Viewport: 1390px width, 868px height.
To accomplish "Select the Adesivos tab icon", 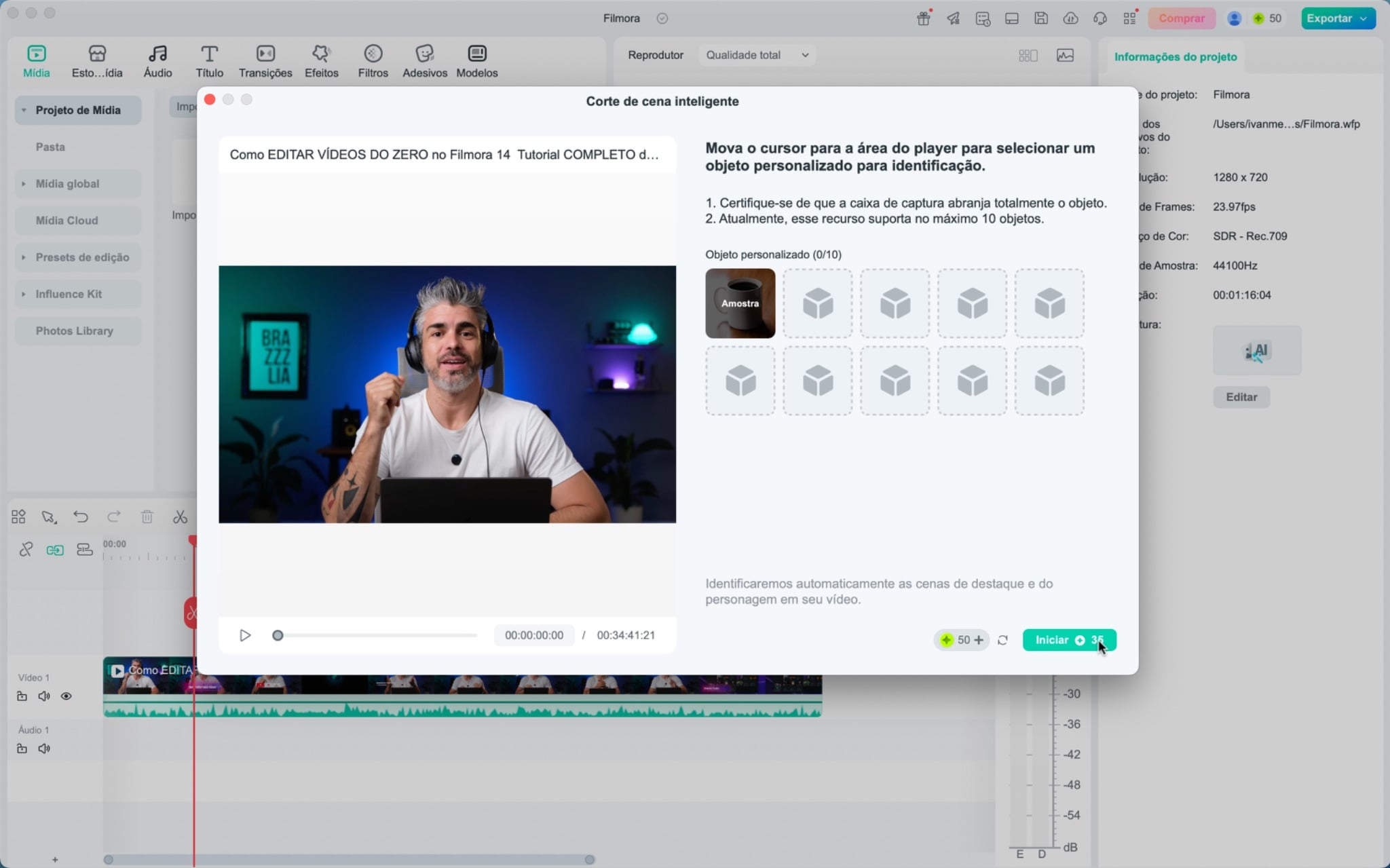I will coord(425,54).
